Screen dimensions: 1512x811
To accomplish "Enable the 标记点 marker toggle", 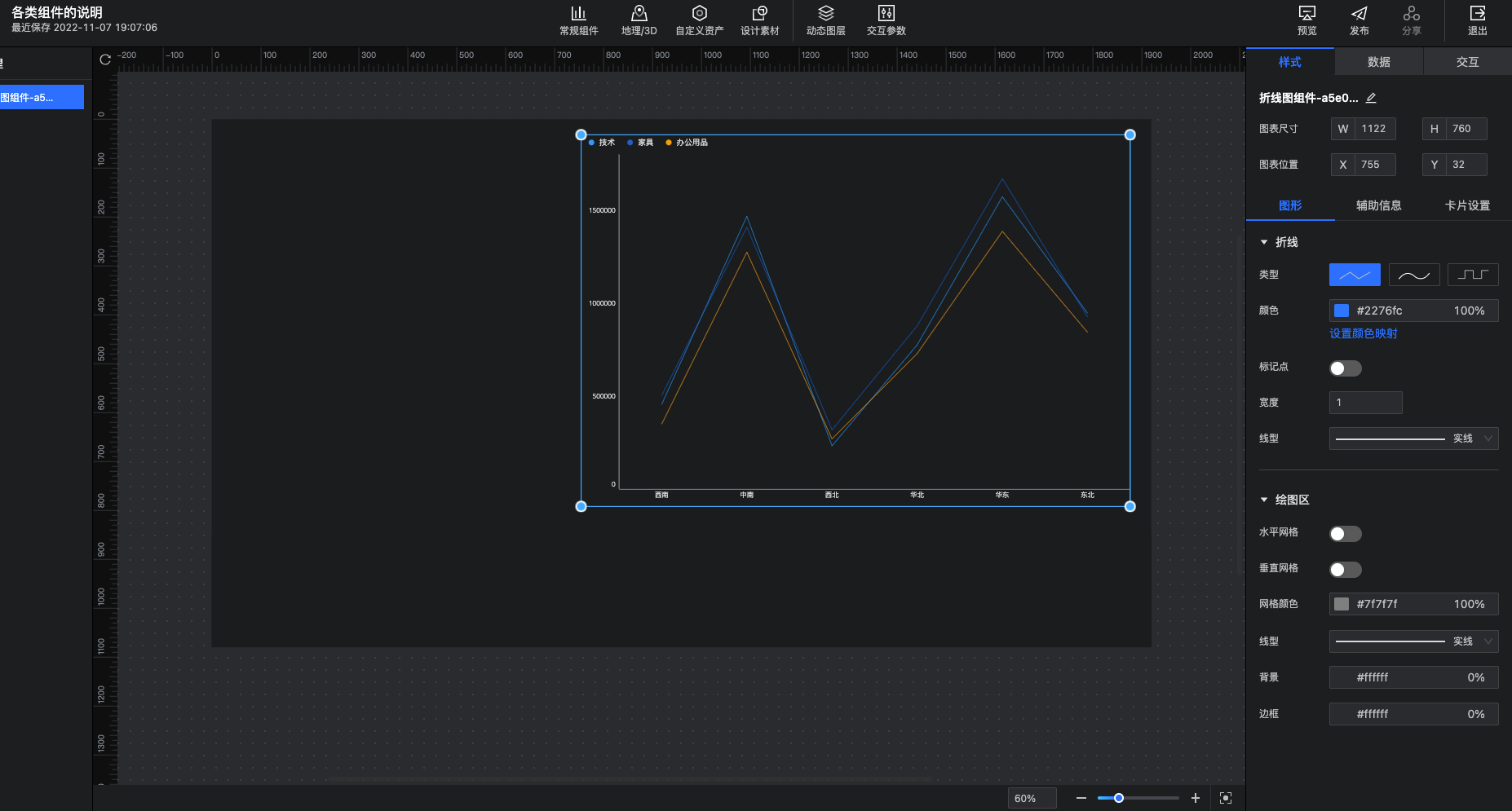I will click(x=1345, y=368).
